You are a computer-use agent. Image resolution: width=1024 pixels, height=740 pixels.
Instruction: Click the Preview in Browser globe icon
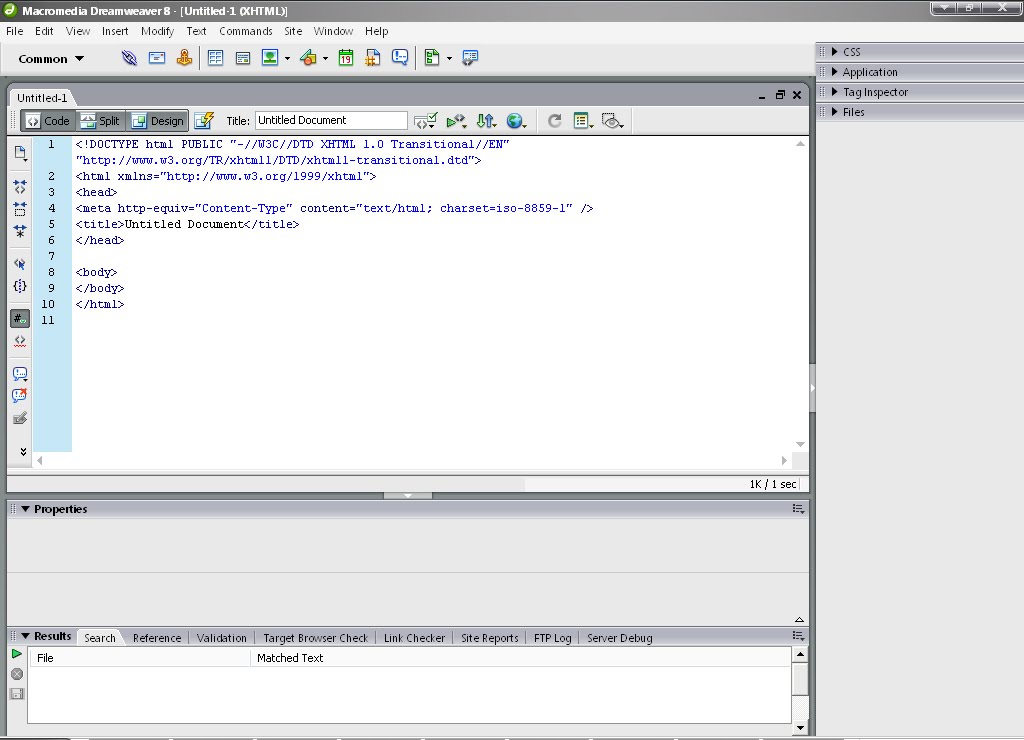click(x=515, y=121)
